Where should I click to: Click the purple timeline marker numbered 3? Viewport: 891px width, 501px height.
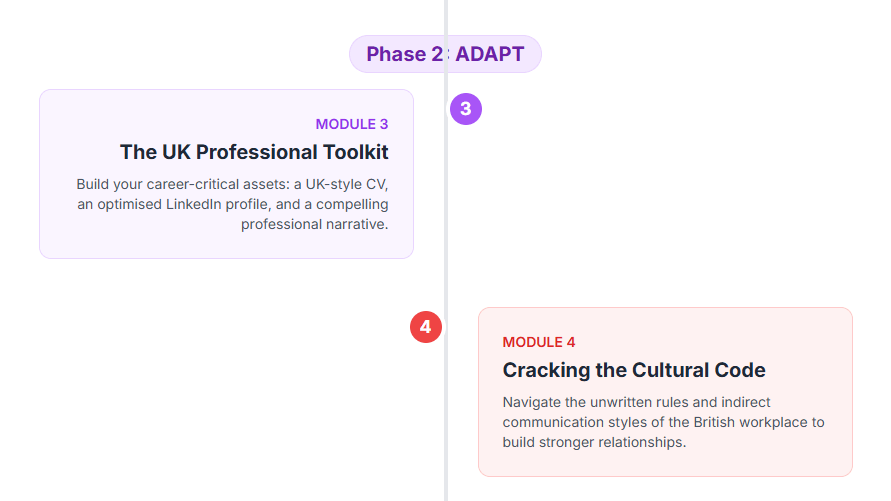[466, 108]
